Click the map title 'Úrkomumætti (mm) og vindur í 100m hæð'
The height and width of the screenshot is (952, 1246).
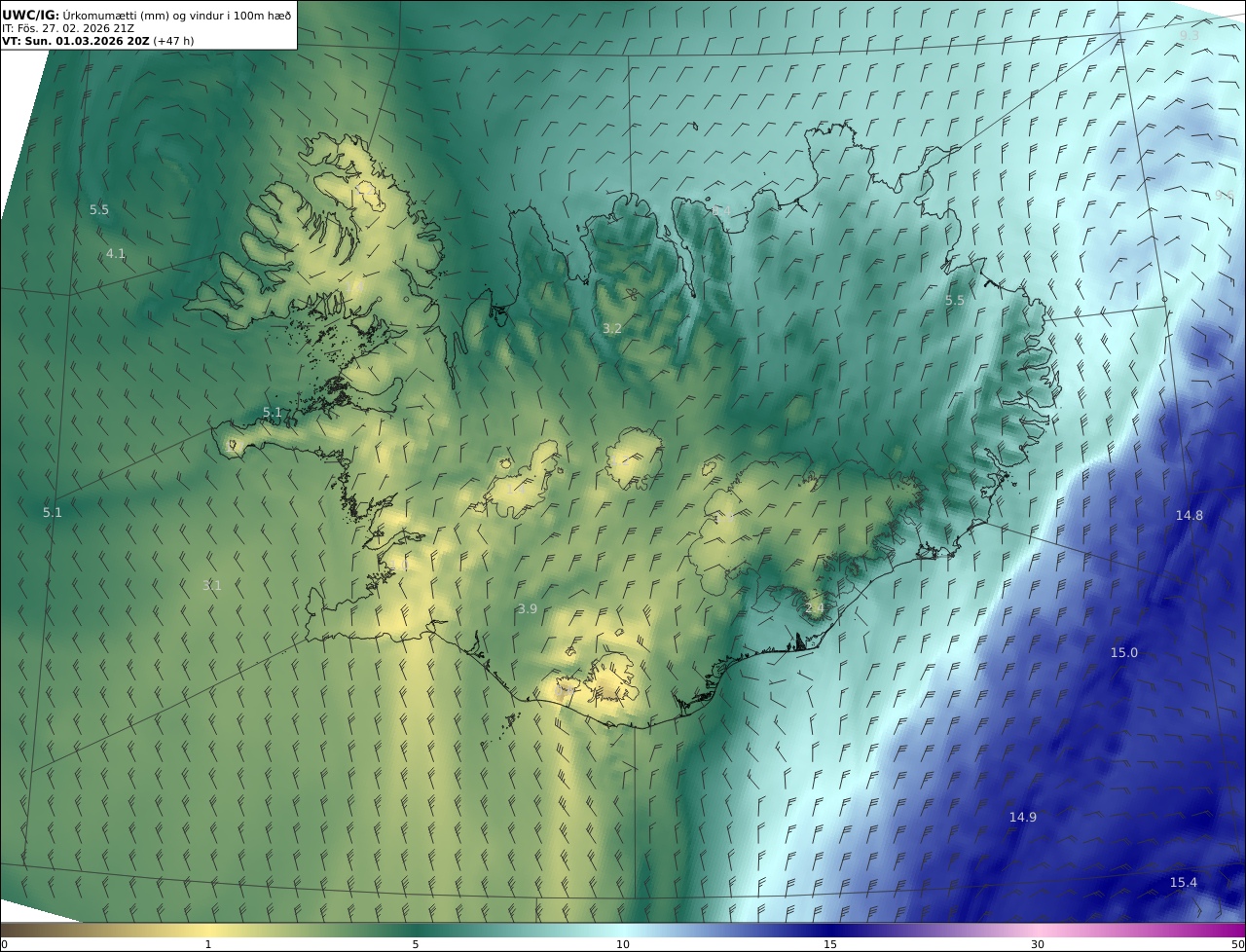tap(177, 16)
